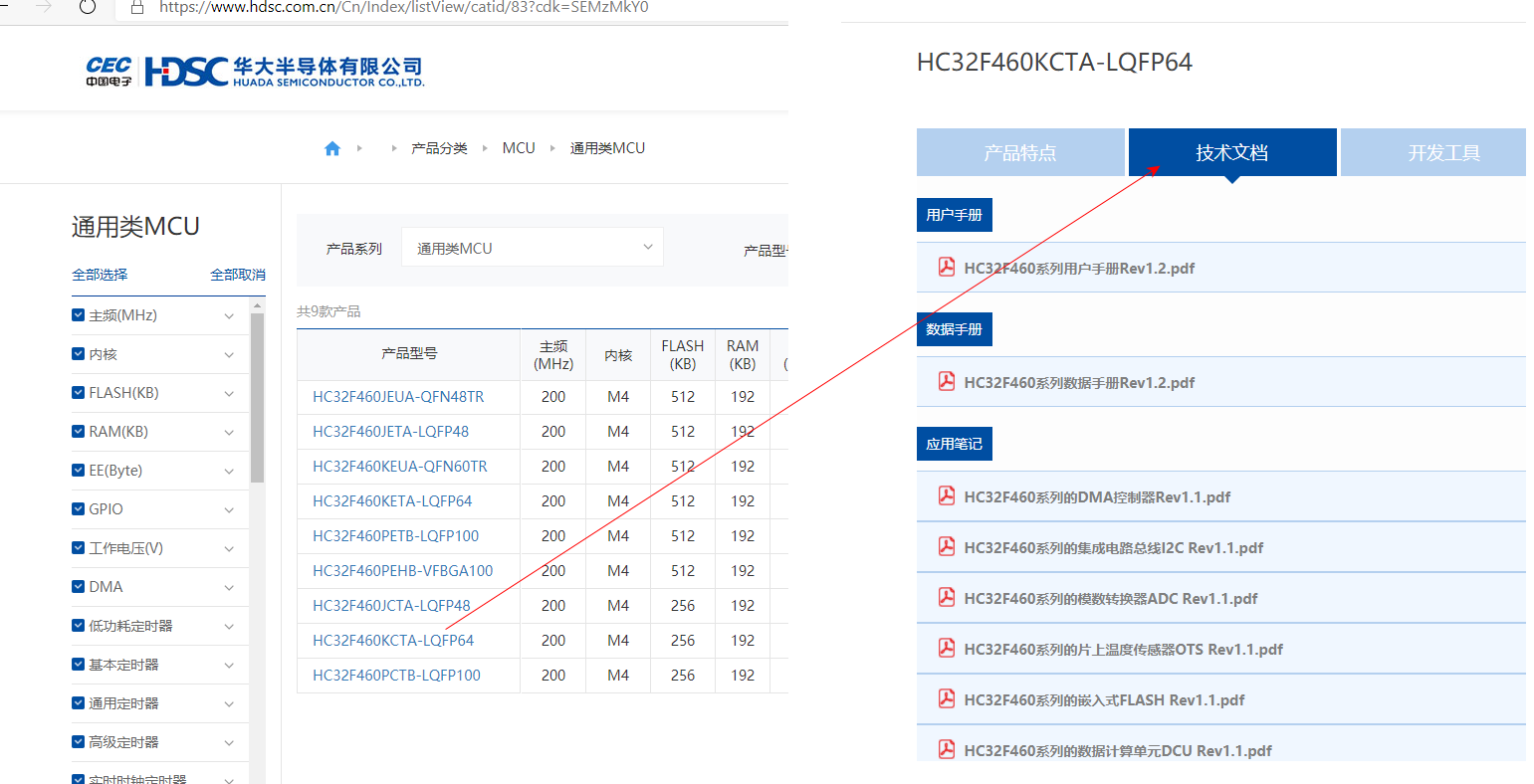
Task: Click PDF icon for 数据手册Rev1.2
Action: pos(947,381)
